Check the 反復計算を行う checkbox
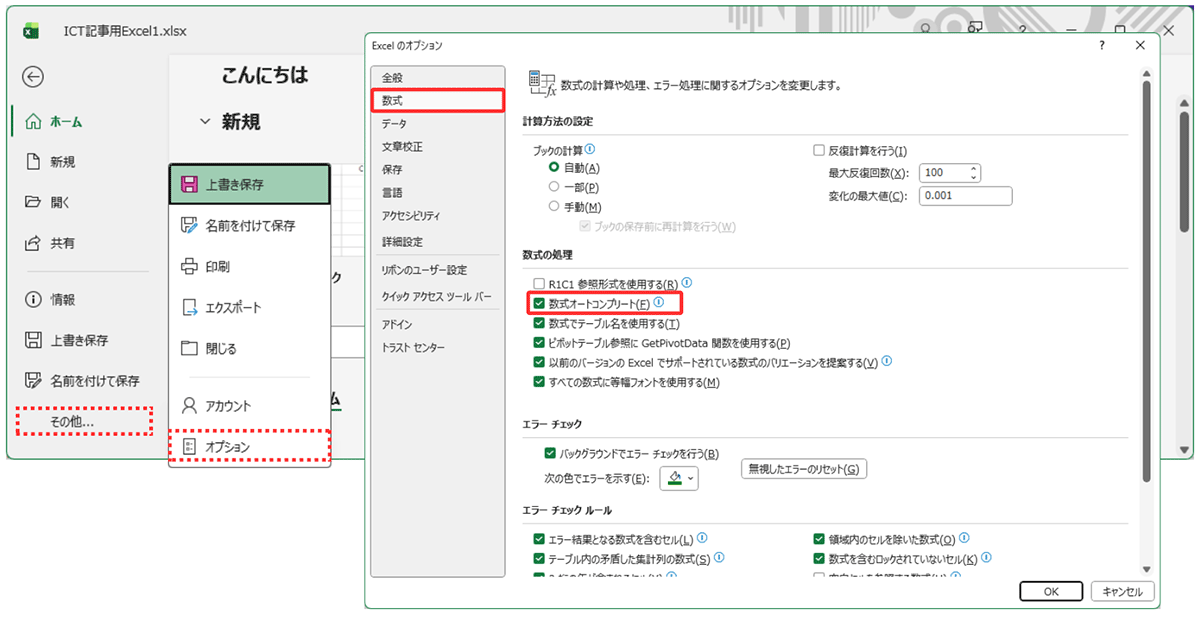 (820, 151)
